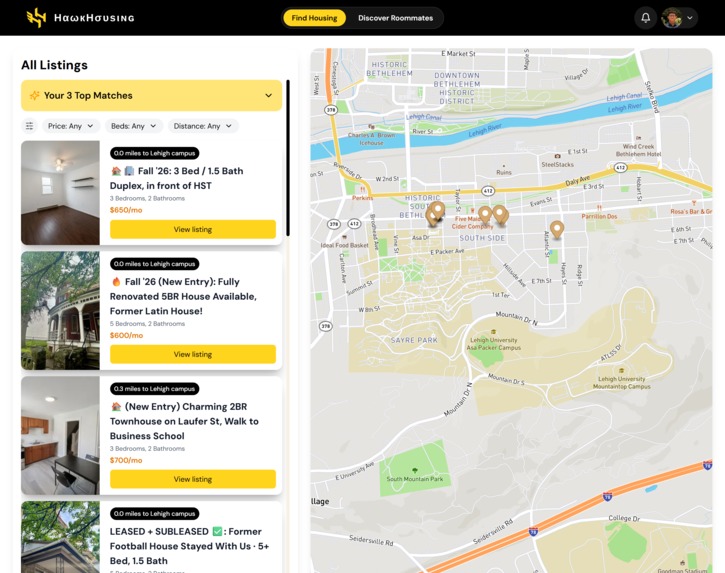725x573 pixels.
Task: View listing for Laufer St Townhouse
Action: [x=193, y=479]
